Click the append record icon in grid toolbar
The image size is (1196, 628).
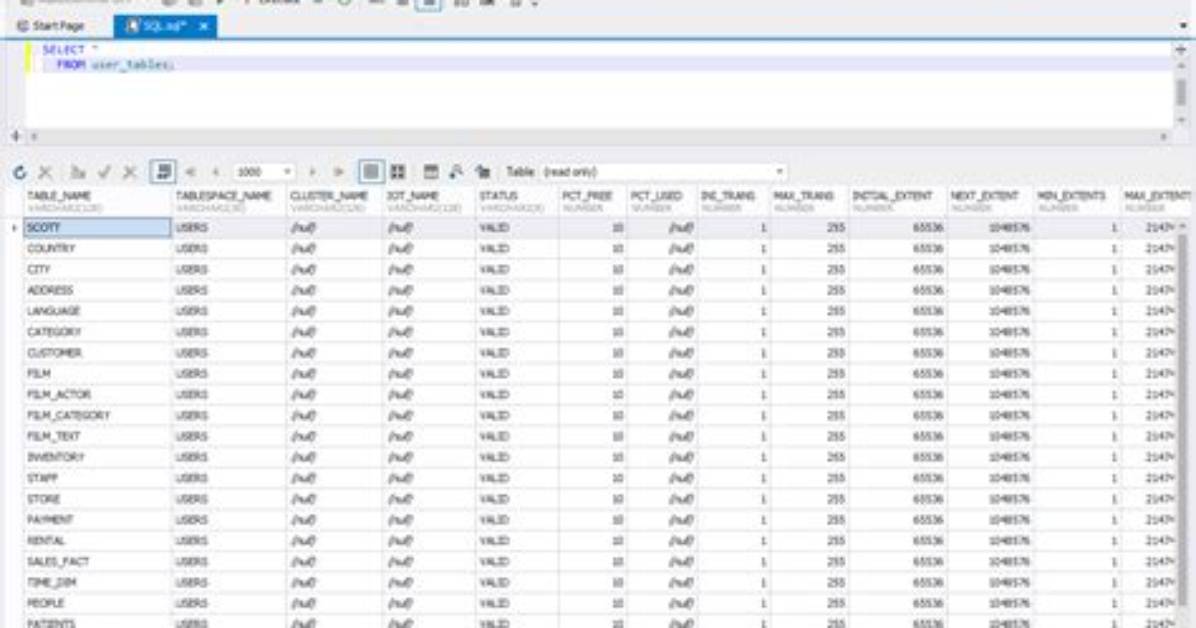(x=78, y=172)
